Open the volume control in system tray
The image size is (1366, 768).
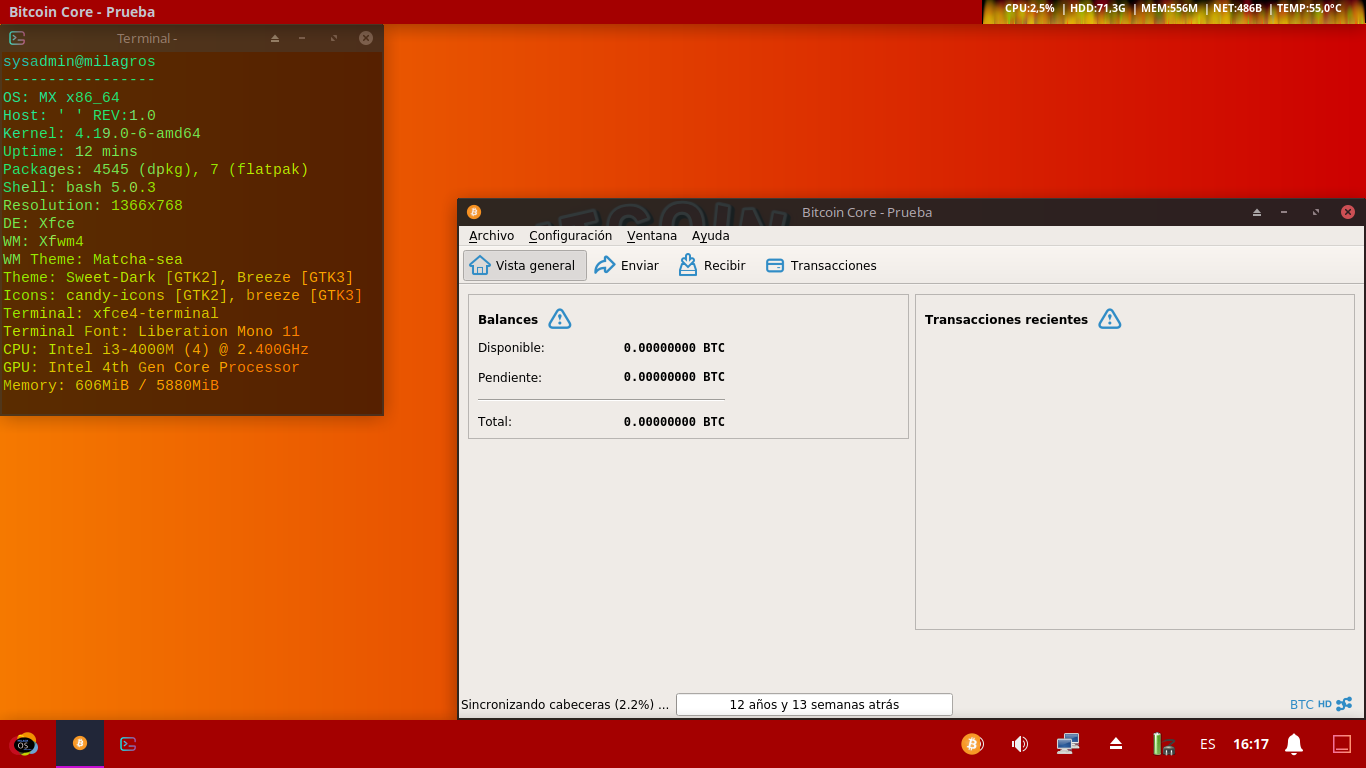pos(1020,744)
